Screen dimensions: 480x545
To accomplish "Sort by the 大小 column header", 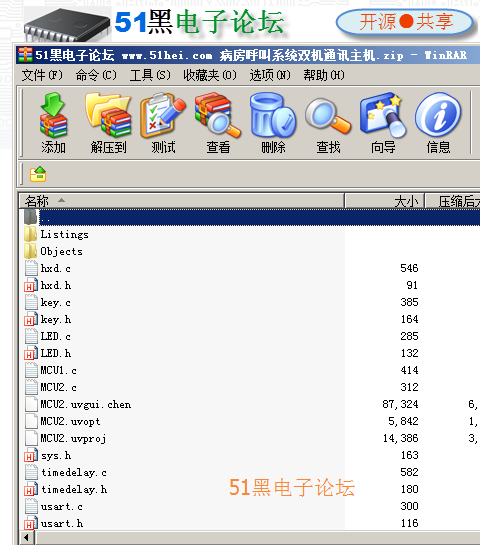I will pyautogui.click(x=384, y=201).
